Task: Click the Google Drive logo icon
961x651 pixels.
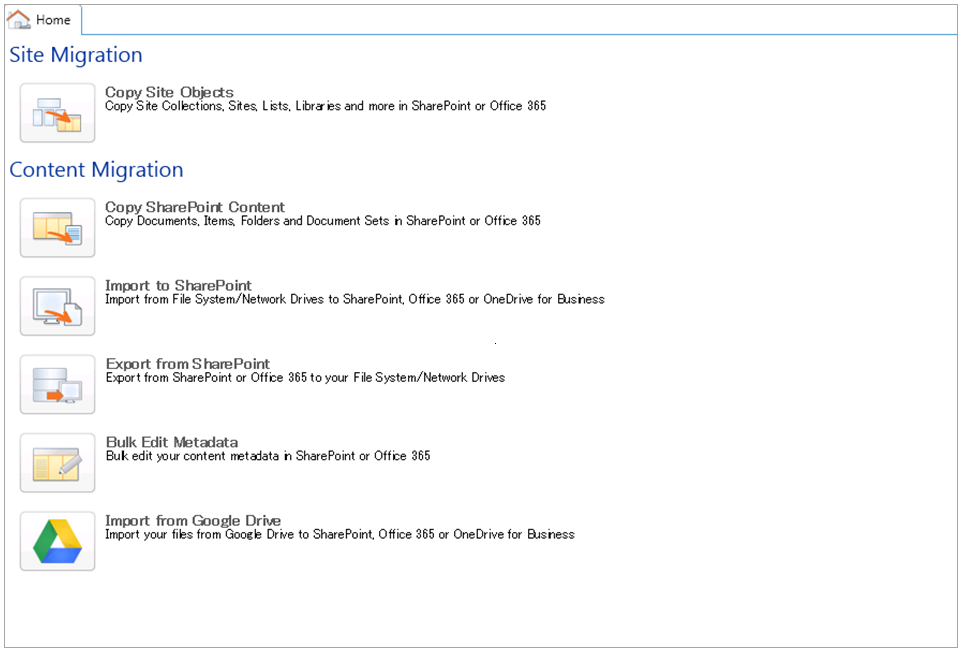Action: 57,541
